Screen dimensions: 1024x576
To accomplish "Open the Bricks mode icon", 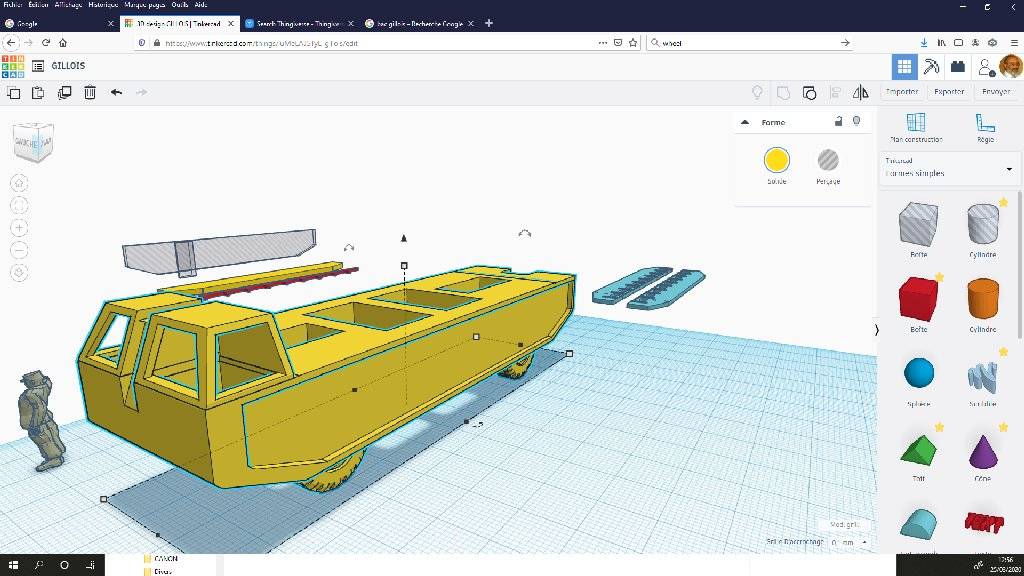I will pos(958,67).
